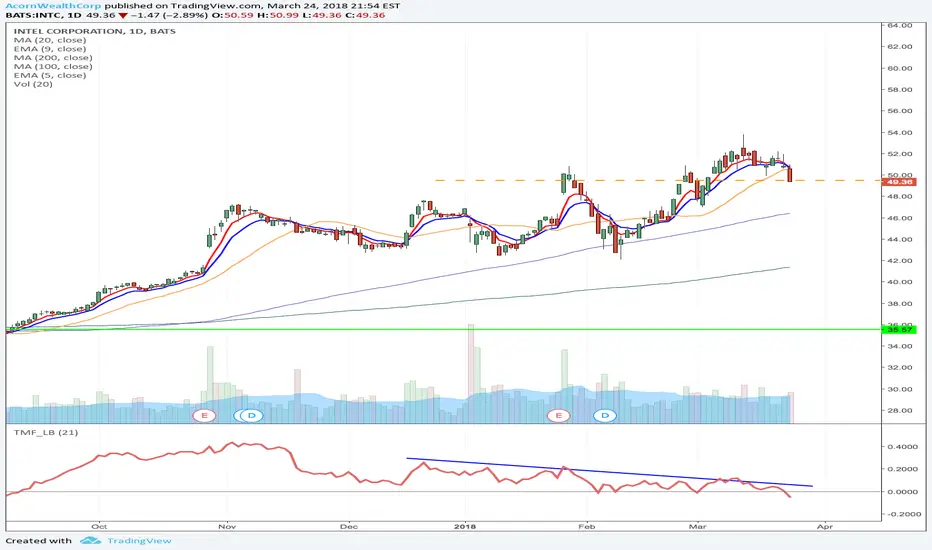Screen dimensions: 932x550
Task: Click the Apr date axis label
Action: [x=824, y=527]
